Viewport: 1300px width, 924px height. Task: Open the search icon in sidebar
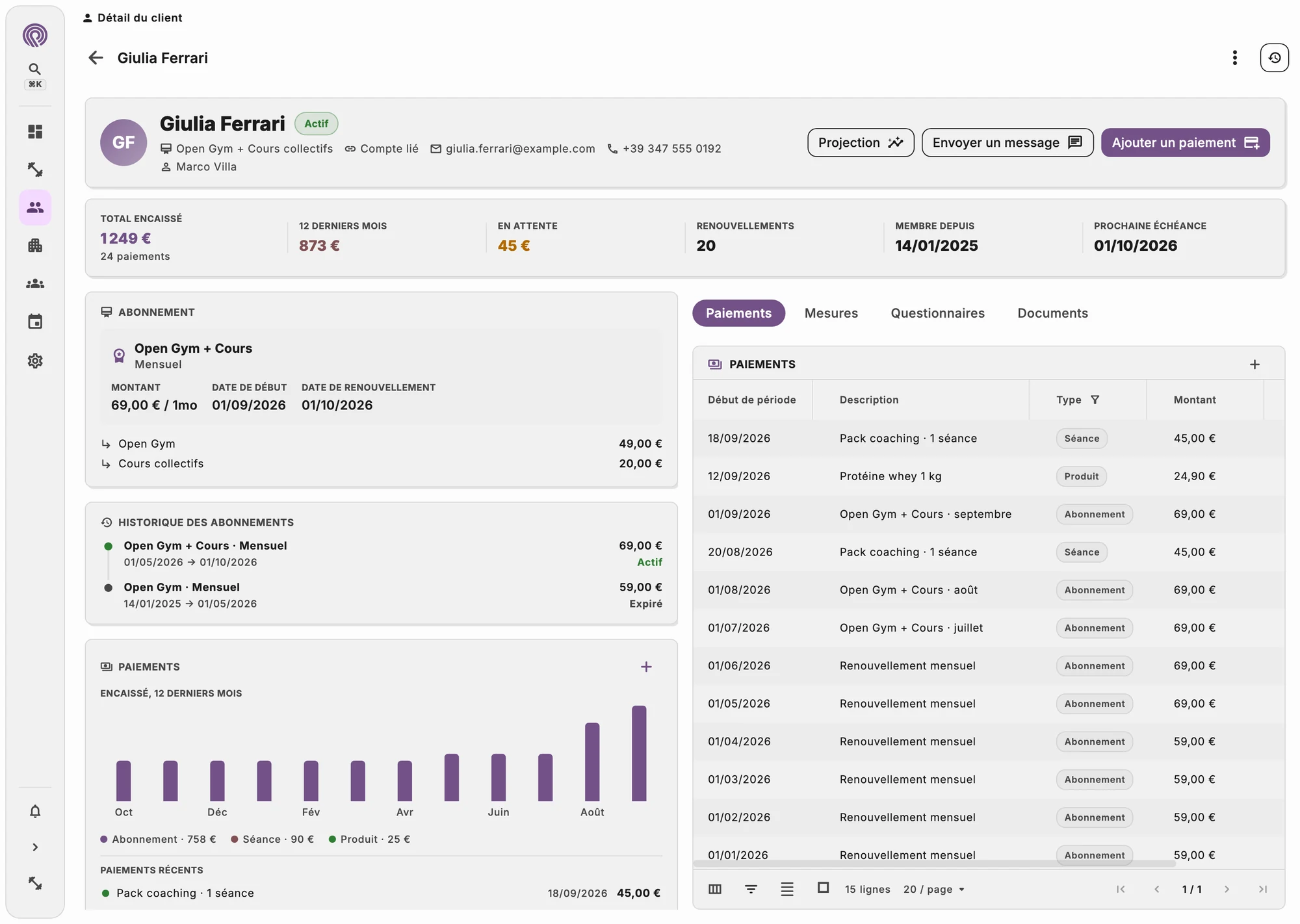35,69
